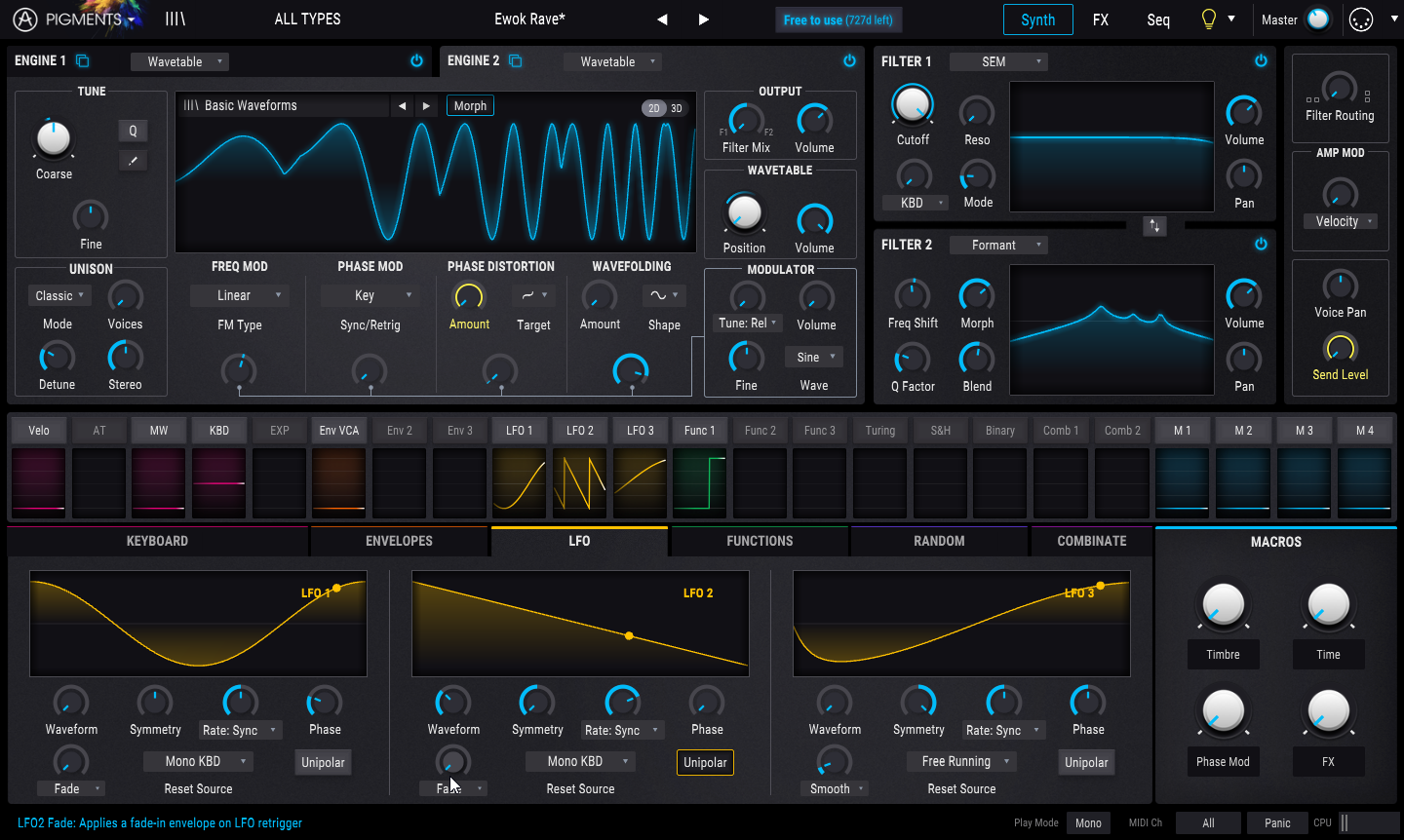Switch wavetable view to 3D
The image size is (1404, 840).
(677, 108)
